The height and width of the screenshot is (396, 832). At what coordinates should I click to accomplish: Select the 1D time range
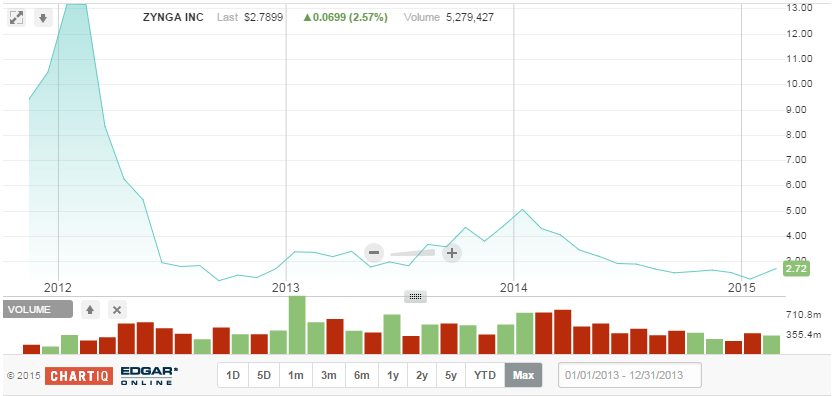click(x=233, y=375)
